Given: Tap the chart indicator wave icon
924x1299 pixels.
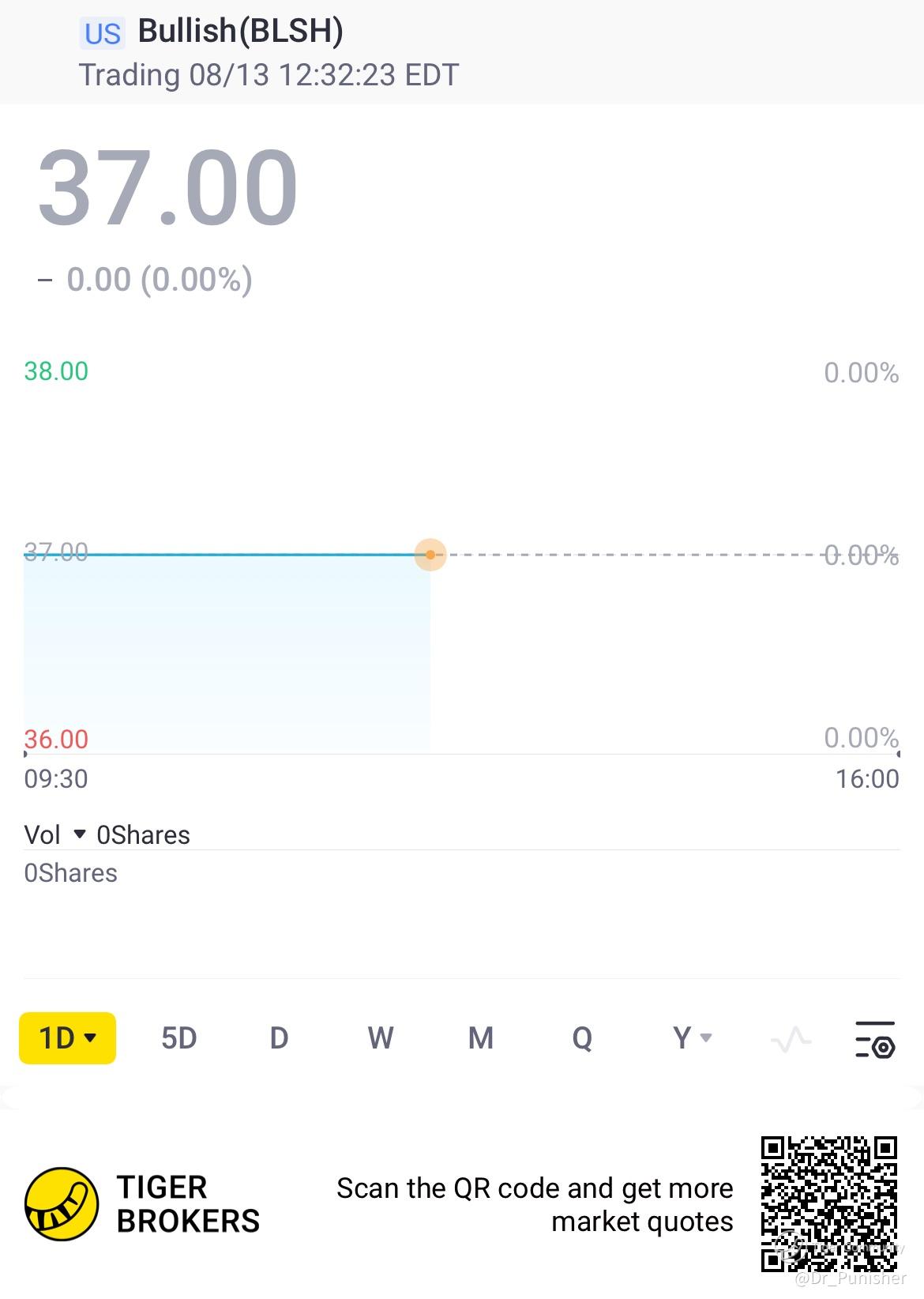Looking at the screenshot, I should (791, 1038).
